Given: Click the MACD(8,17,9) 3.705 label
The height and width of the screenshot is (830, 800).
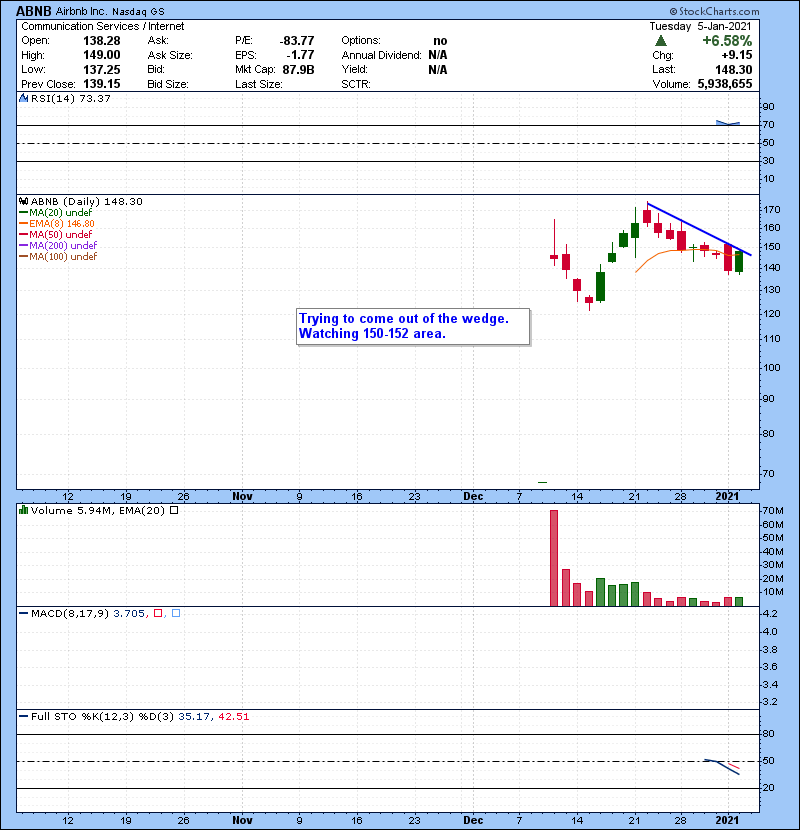Looking at the screenshot, I should click(88, 613).
